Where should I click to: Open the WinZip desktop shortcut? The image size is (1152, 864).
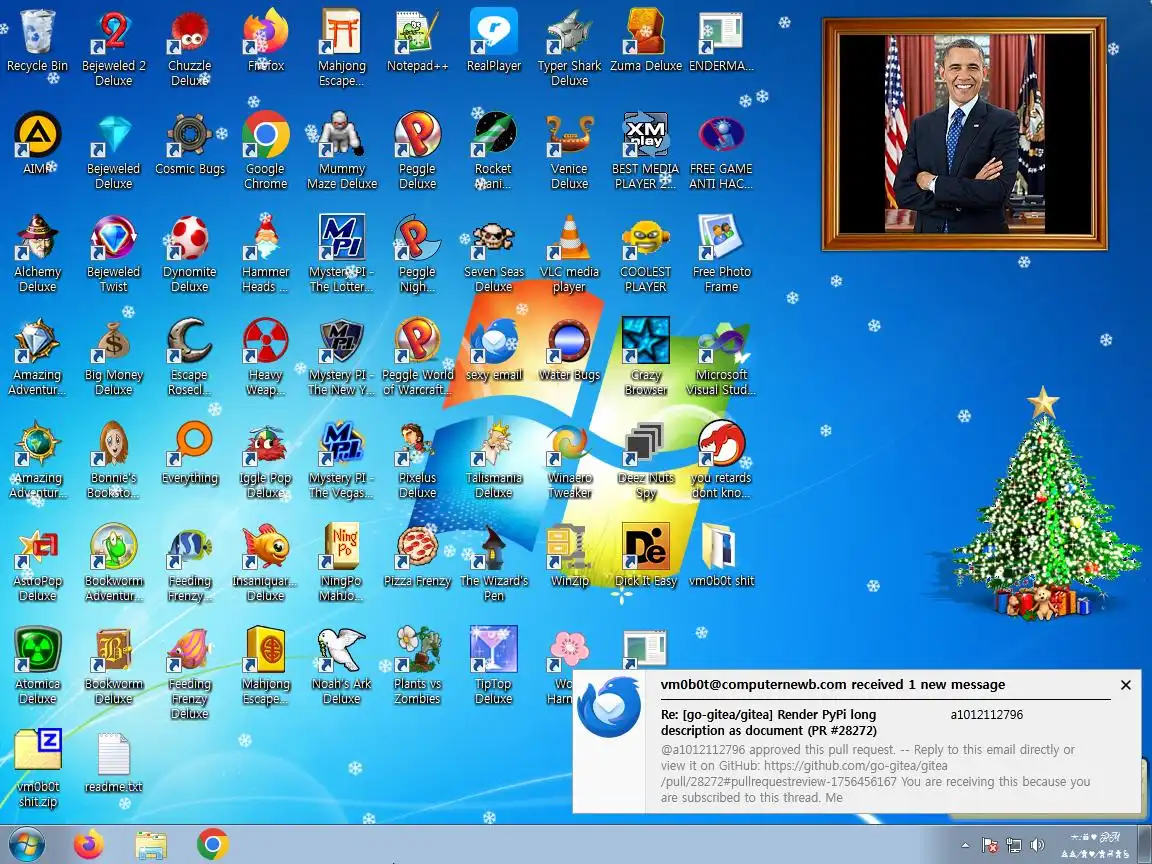click(x=569, y=555)
